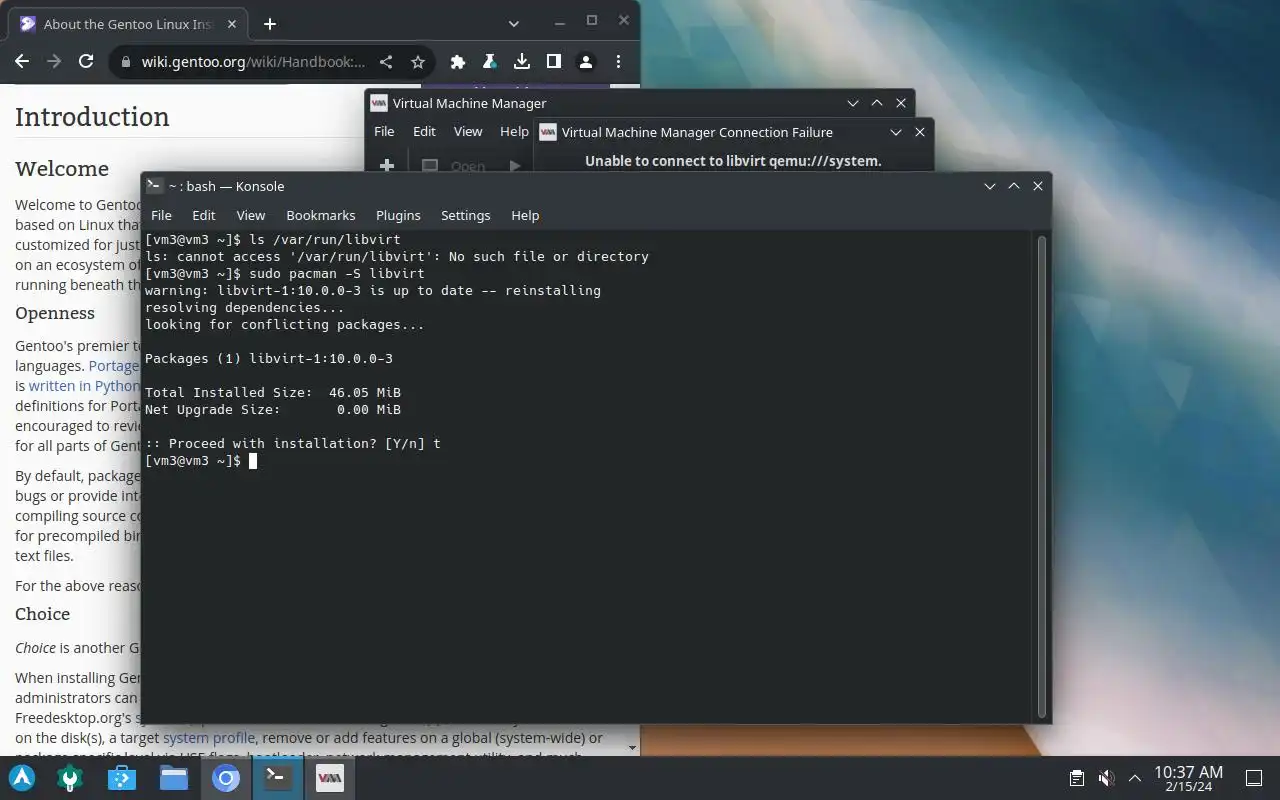This screenshot has width=1280, height=800.
Task: Follow the Portage link
Action: click(x=114, y=366)
